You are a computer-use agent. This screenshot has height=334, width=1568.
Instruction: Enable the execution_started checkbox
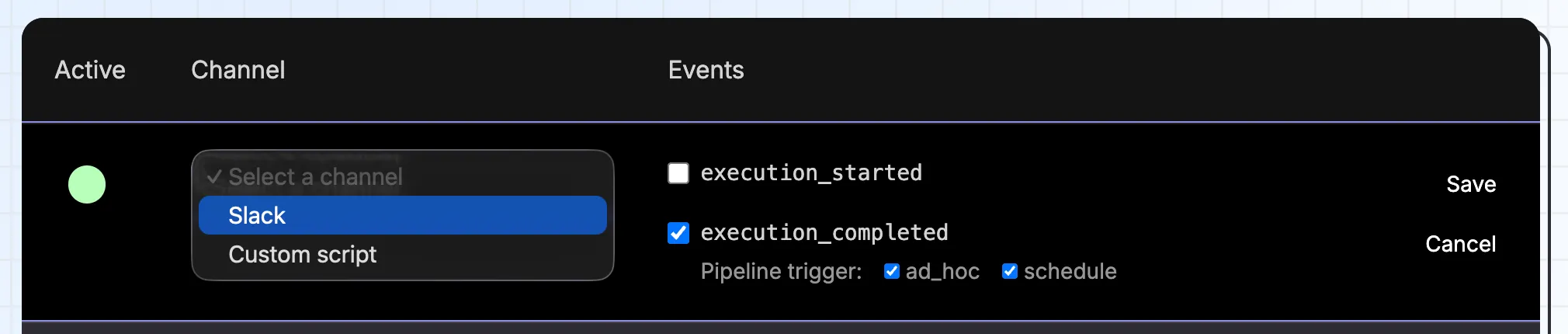point(678,173)
